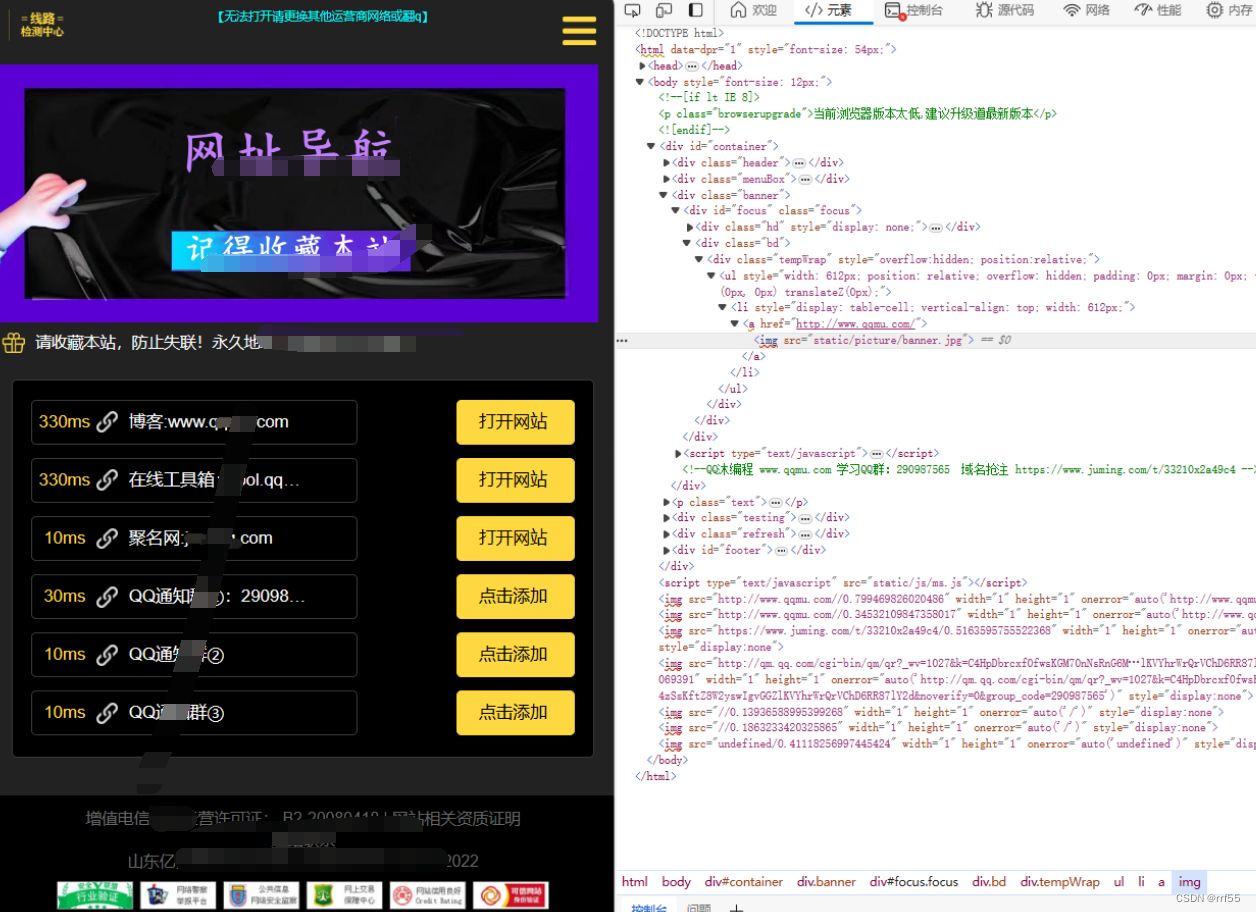Click the dock side panel icon
The height and width of the screenshot is (912, 1256).
coord(696,10)
